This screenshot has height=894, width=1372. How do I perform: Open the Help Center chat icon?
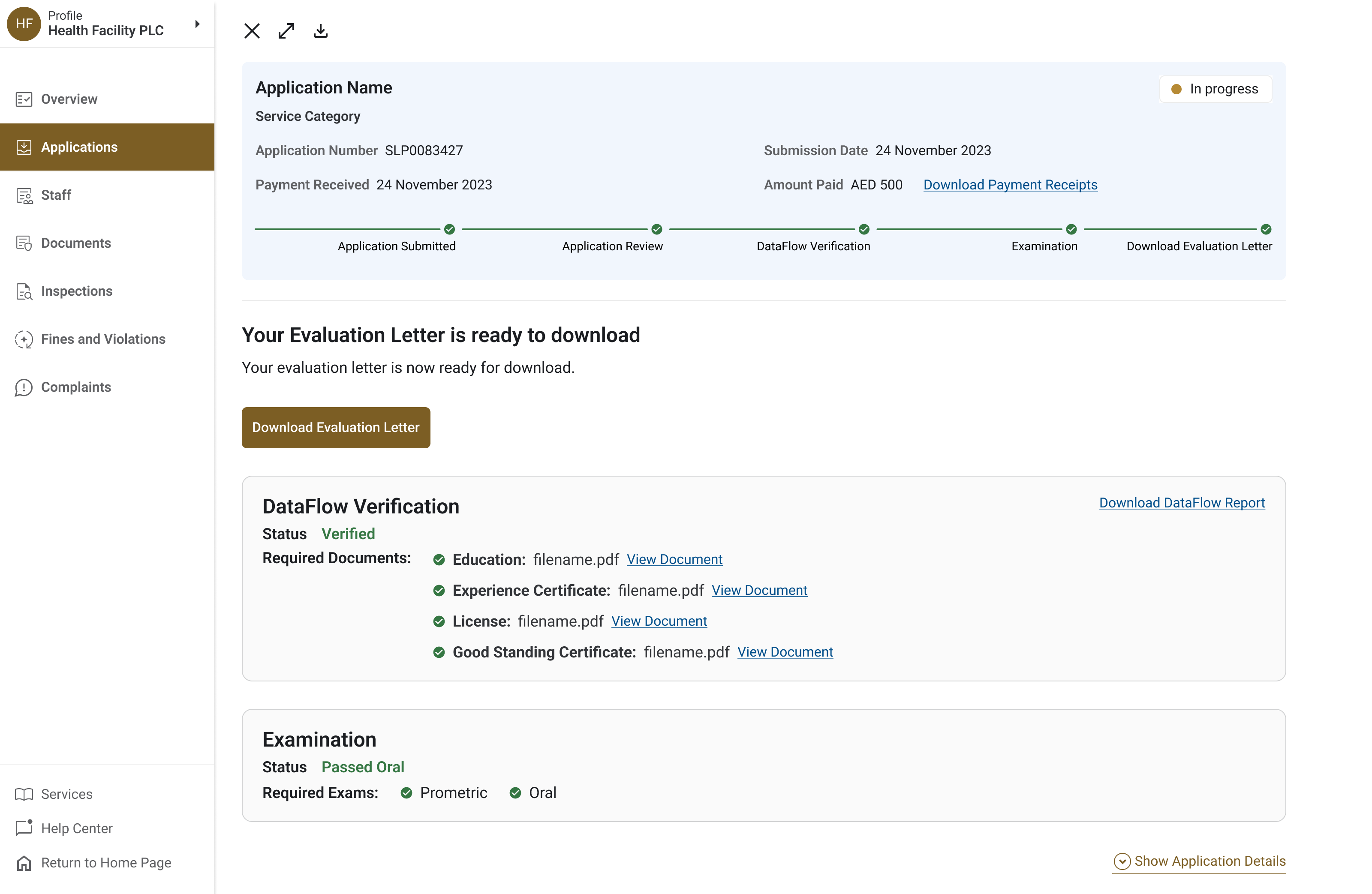[x=24, y=828]
